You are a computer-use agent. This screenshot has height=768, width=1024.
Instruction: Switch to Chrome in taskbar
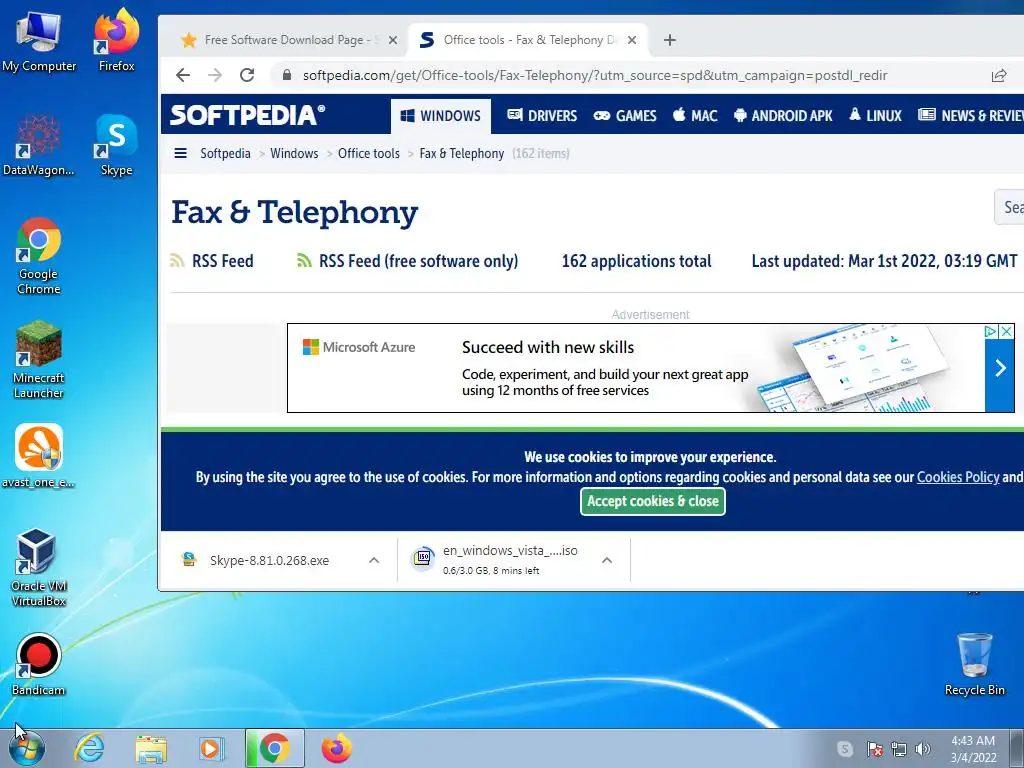(274, 748)
